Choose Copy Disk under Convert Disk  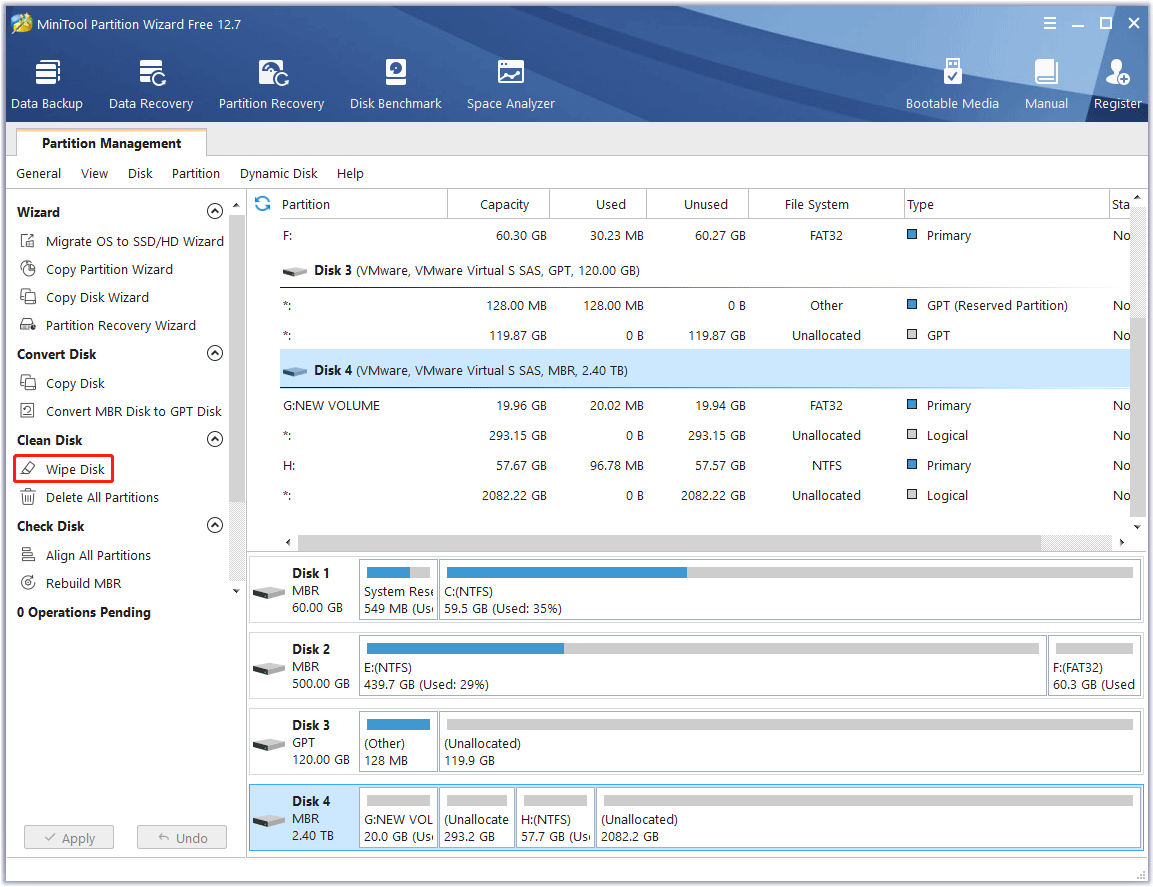[63, 383]
